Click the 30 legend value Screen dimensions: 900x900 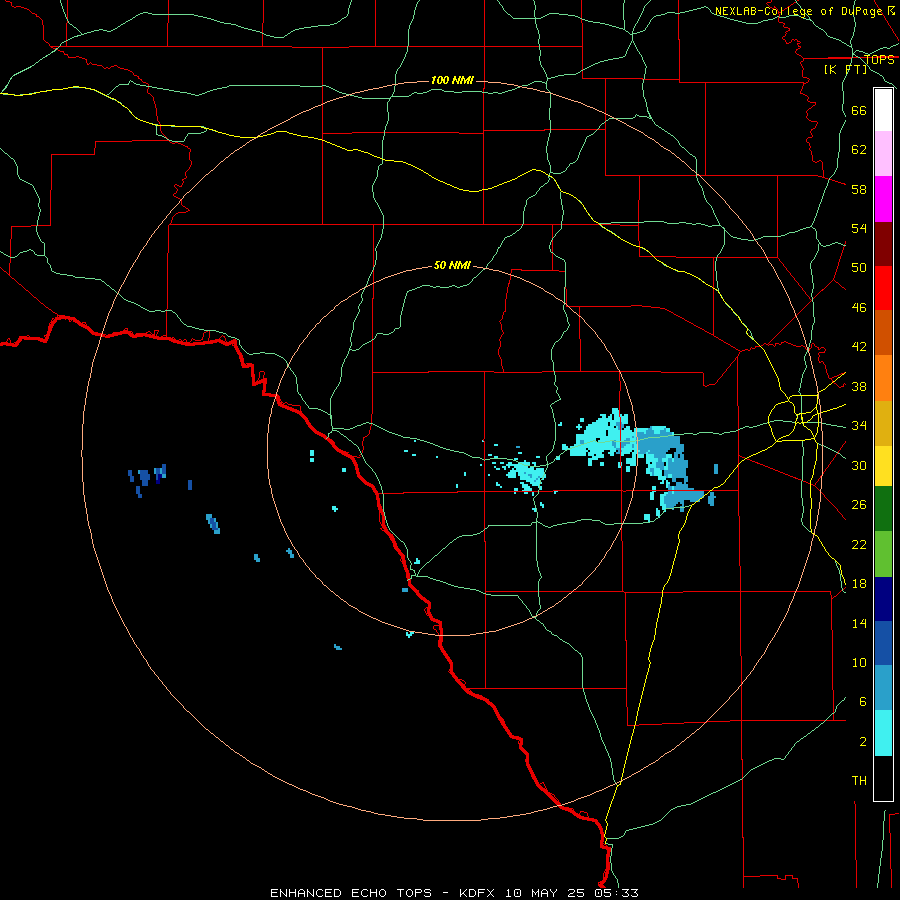[x=859, y=465]
